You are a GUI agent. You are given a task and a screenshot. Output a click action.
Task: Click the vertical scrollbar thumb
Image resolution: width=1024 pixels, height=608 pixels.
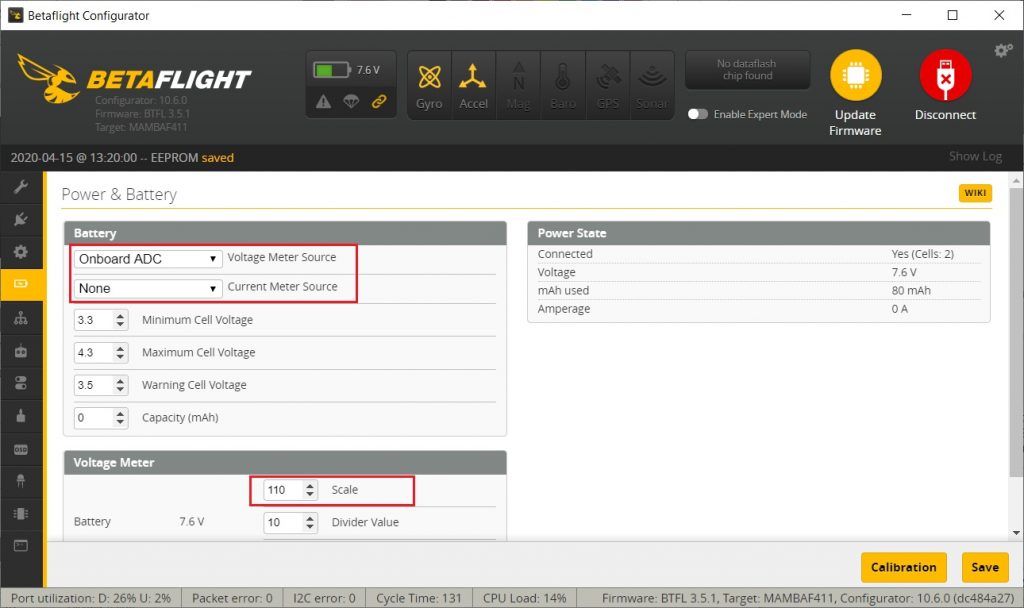click(x=1016, y=332)
